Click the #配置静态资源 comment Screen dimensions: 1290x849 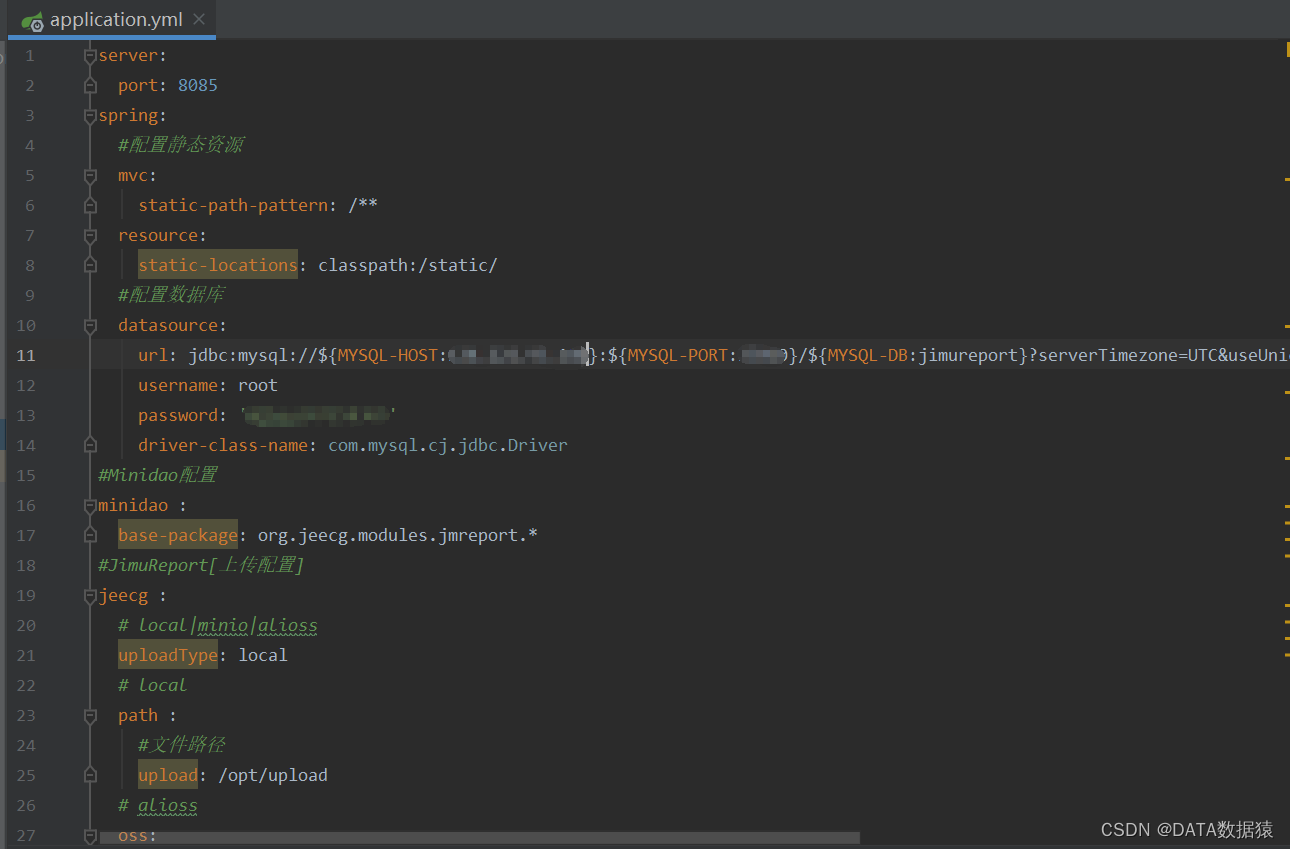tap(181, 146)
